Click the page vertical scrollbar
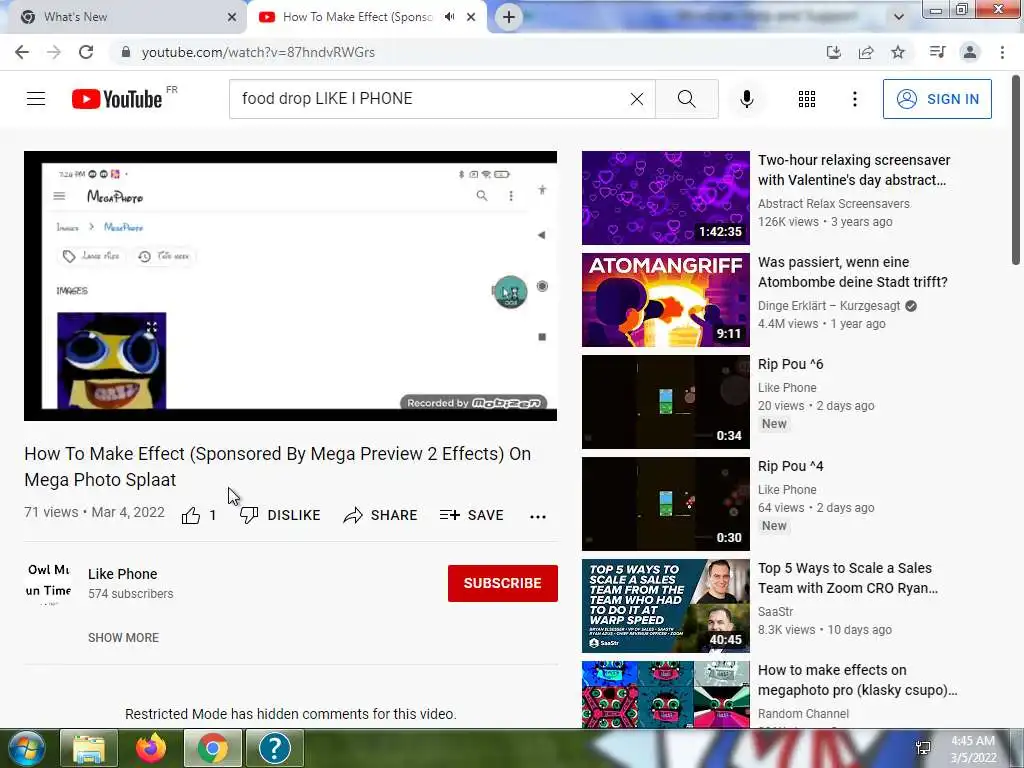Screen dimensions: 1024x768 (x=1016, y=170)
